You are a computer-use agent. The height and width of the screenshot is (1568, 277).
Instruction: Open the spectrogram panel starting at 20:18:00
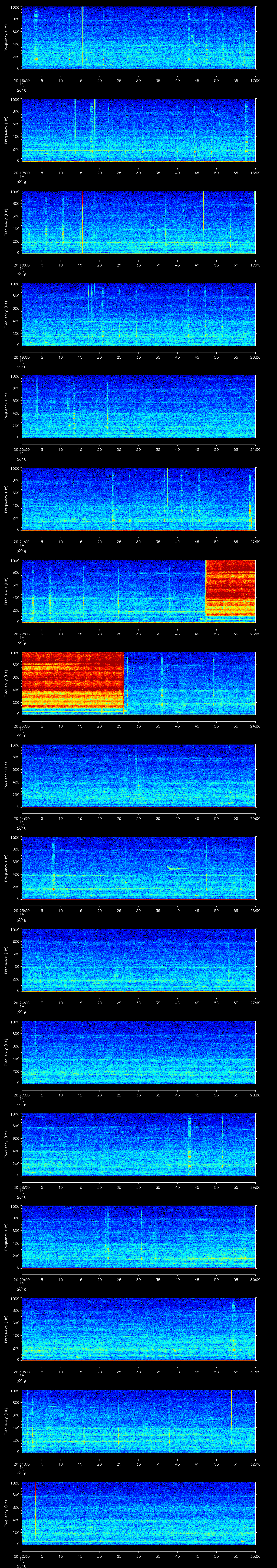coord(138,222)
